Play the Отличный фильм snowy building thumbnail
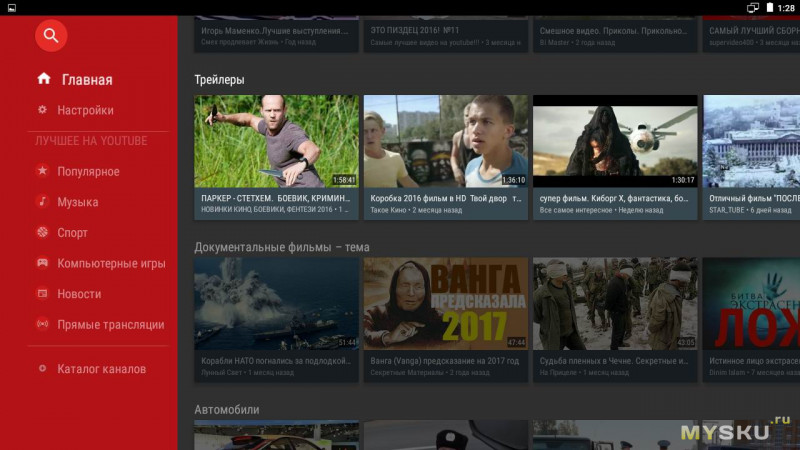The height and width of the screenshot is (450, 800). [x=751, y=141]
